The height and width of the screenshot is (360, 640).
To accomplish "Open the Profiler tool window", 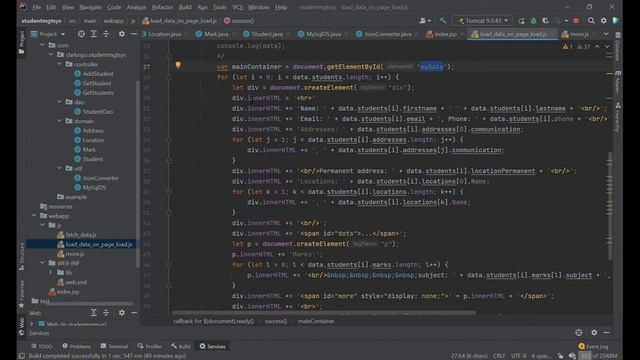I will coord(150,346).
